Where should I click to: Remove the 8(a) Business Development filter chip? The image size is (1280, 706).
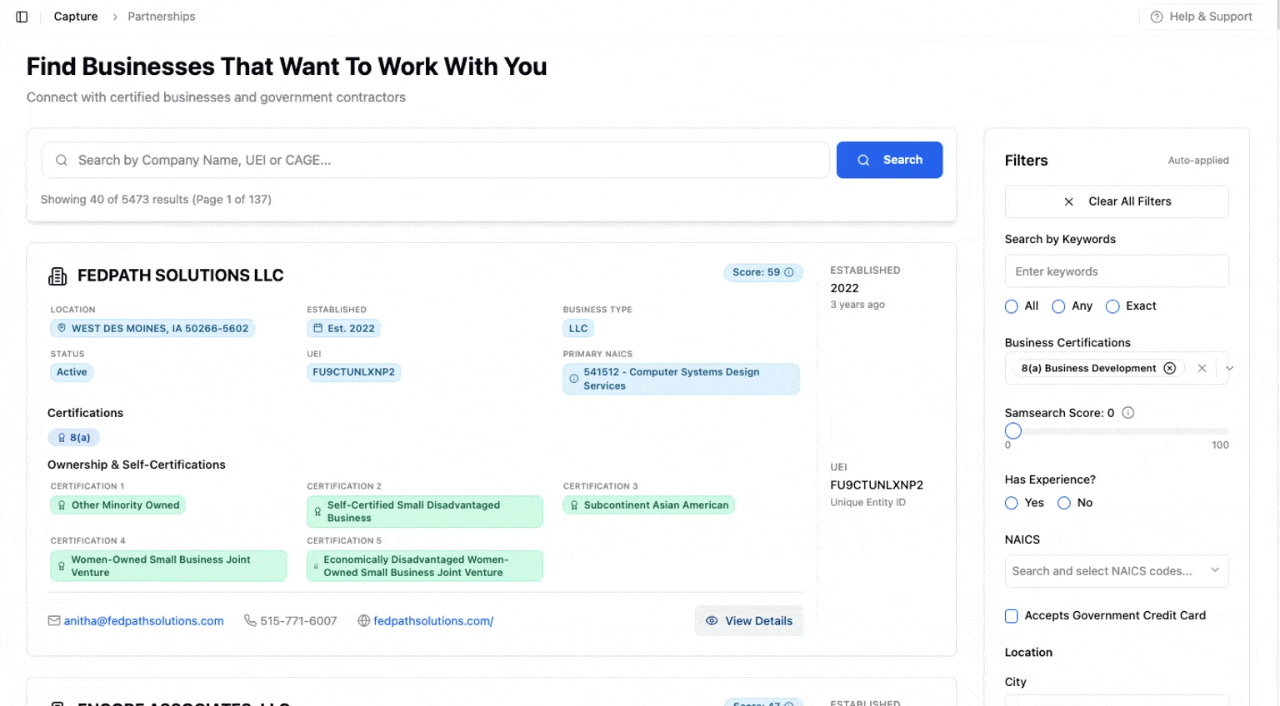pos(1170,368)
